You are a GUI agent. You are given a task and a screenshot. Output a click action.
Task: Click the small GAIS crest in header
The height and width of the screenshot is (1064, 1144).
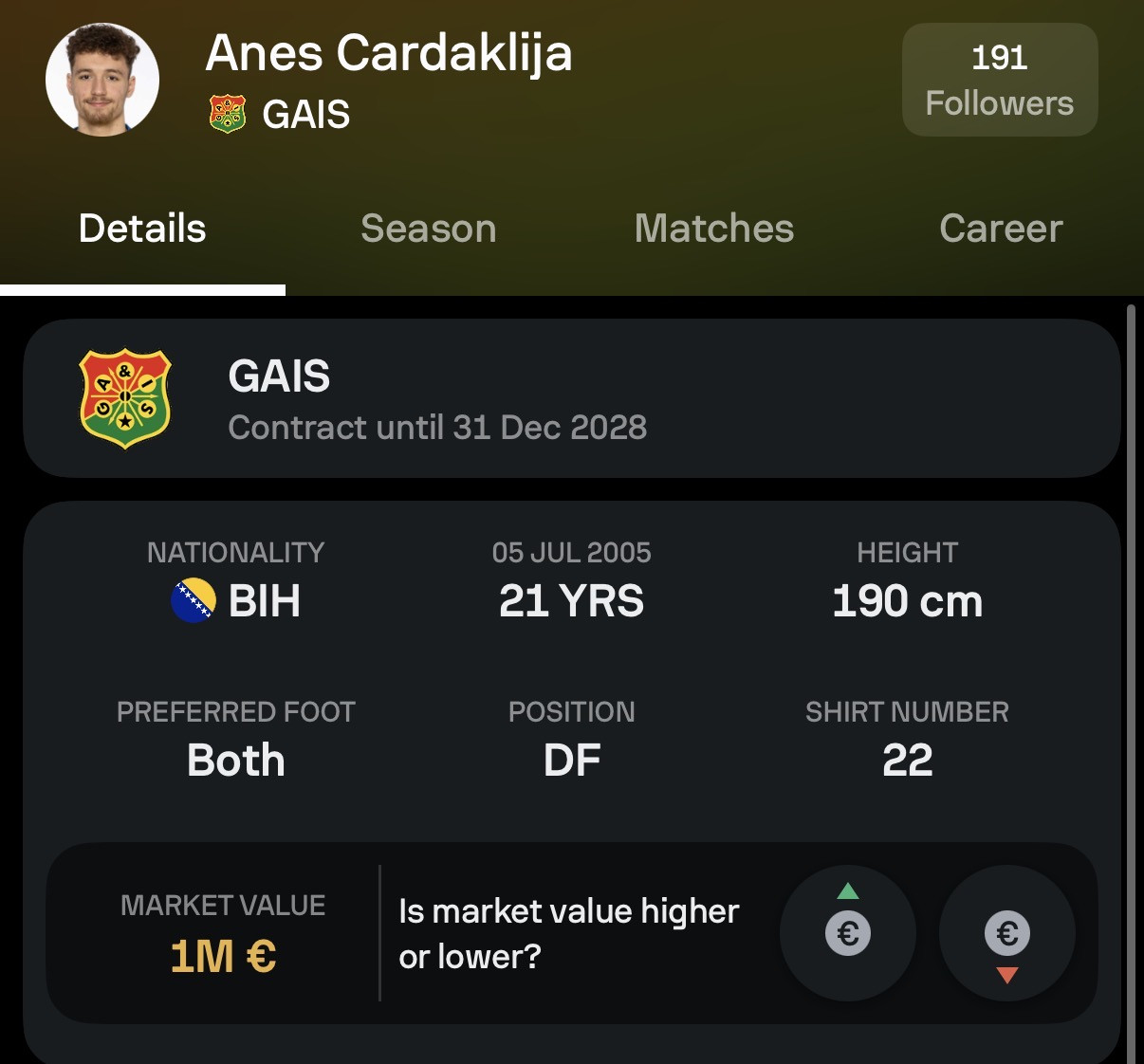pos(228,114)
